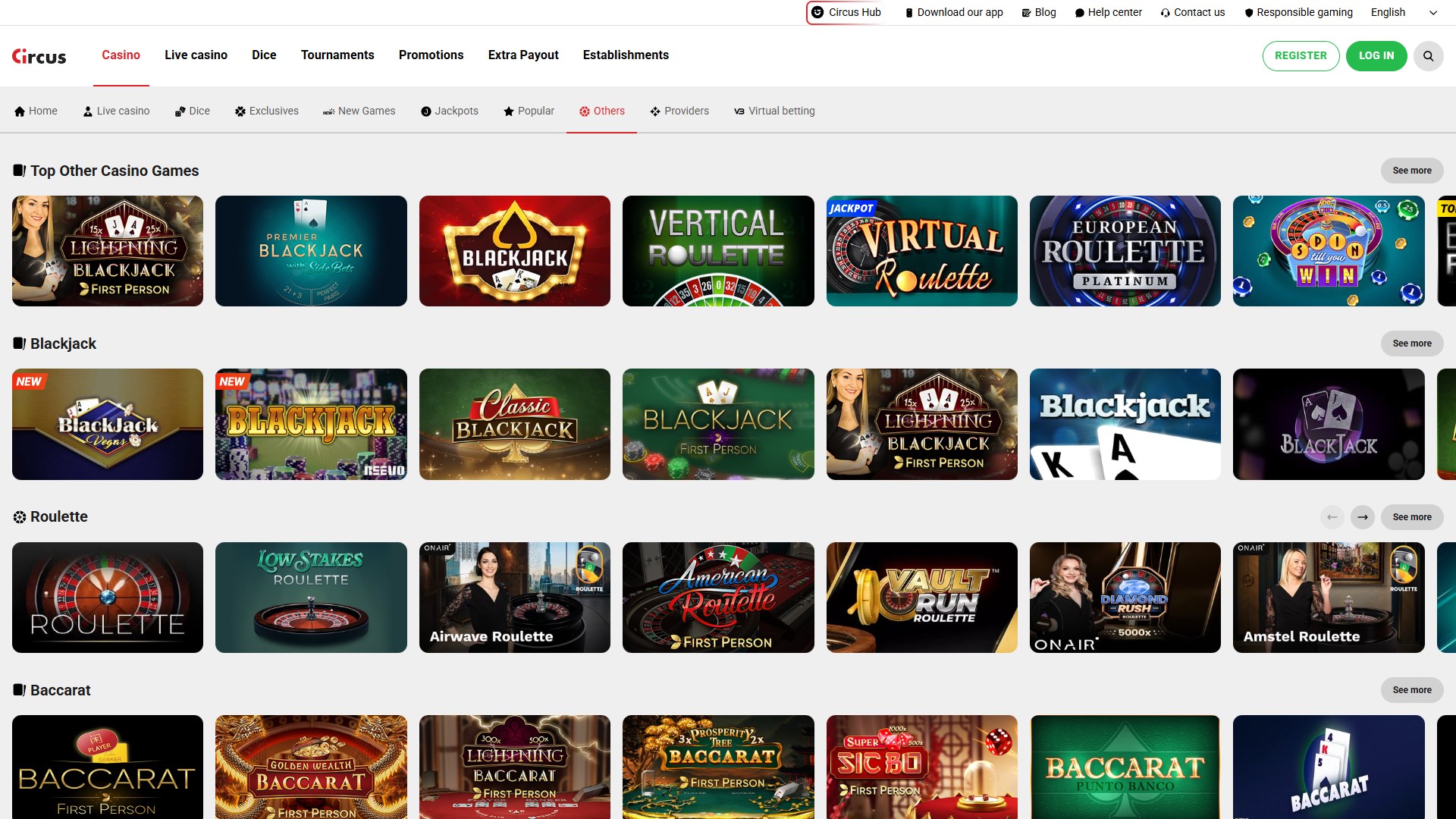Open Virtual Roulette jackpot game

click(922, 251)
